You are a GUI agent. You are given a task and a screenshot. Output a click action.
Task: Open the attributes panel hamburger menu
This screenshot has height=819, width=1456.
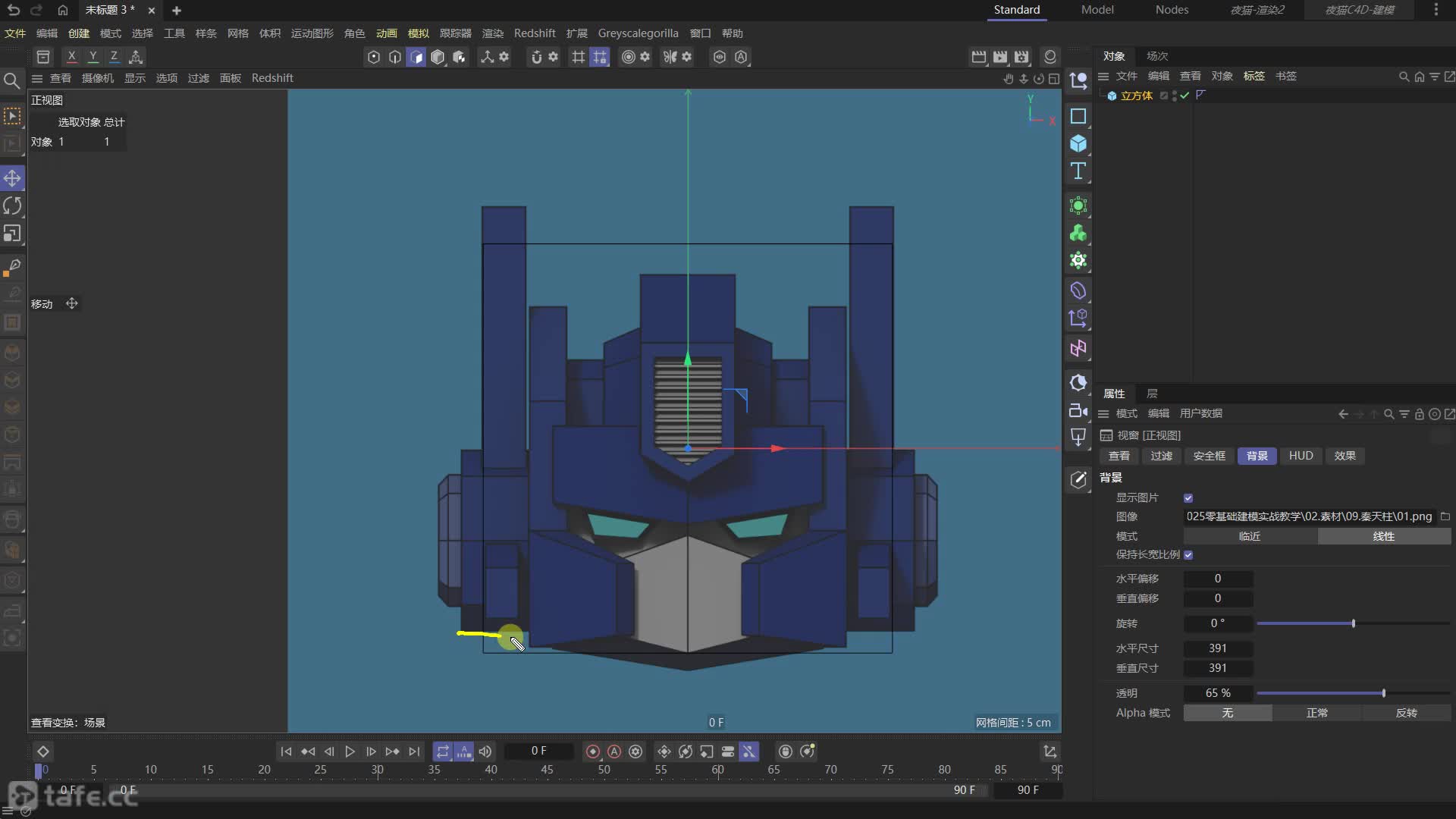(1103, 414)
